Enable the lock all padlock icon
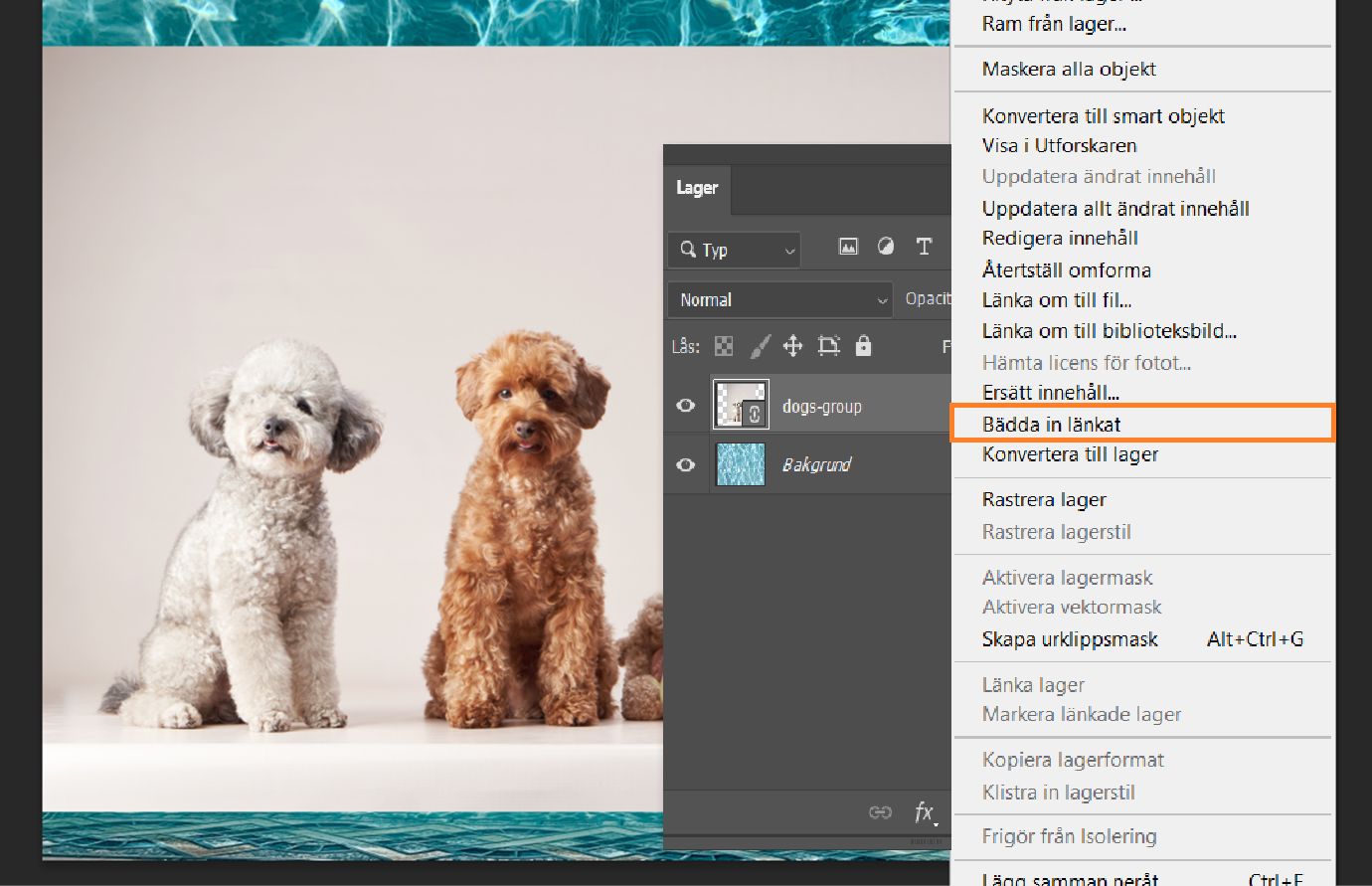1372x886 pixels. (863, 347)
